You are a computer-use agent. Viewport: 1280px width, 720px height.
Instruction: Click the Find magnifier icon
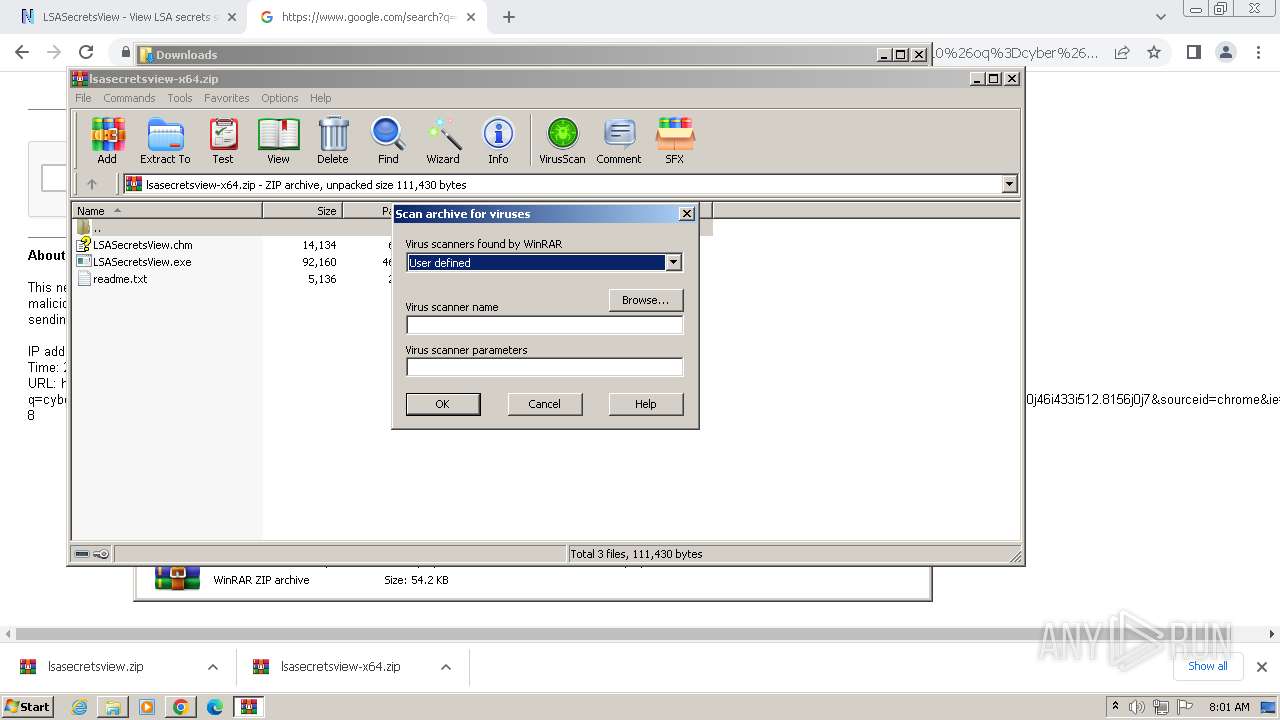coord(388,141)
